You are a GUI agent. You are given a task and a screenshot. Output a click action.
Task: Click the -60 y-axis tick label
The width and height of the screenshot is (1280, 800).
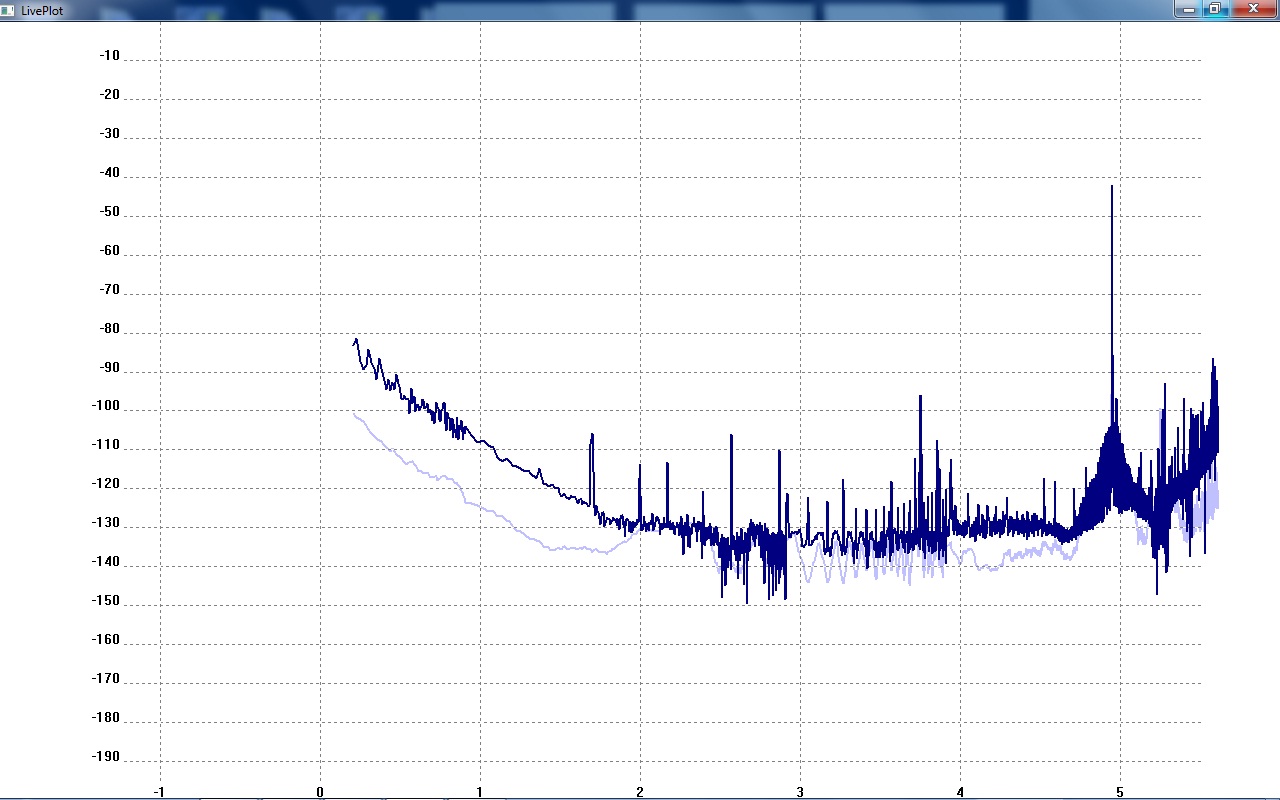click(110, 251)
